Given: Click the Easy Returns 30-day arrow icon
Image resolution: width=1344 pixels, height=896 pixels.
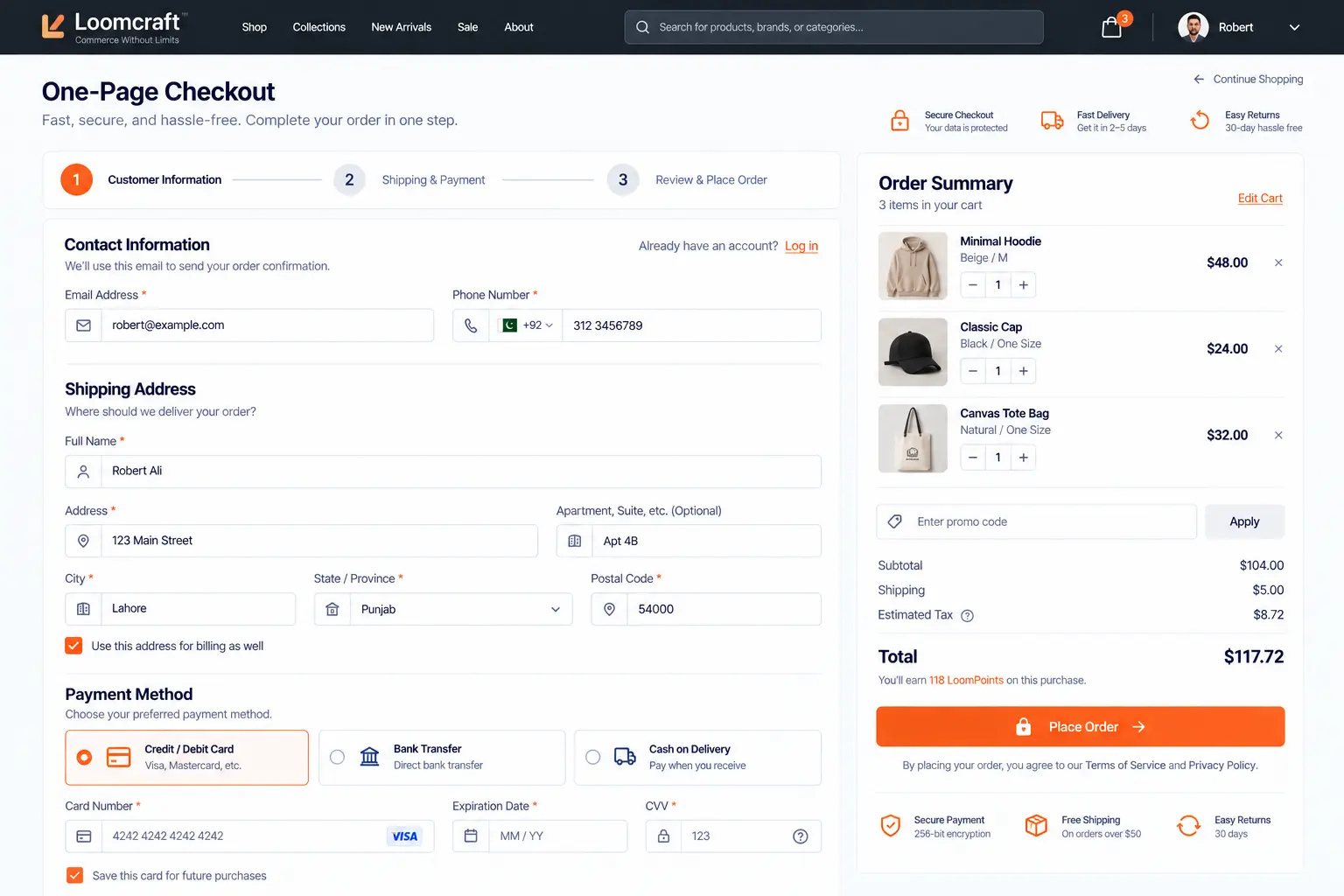Looking at the screenshot, I should pyautogui.click(x=1200, y=121).
